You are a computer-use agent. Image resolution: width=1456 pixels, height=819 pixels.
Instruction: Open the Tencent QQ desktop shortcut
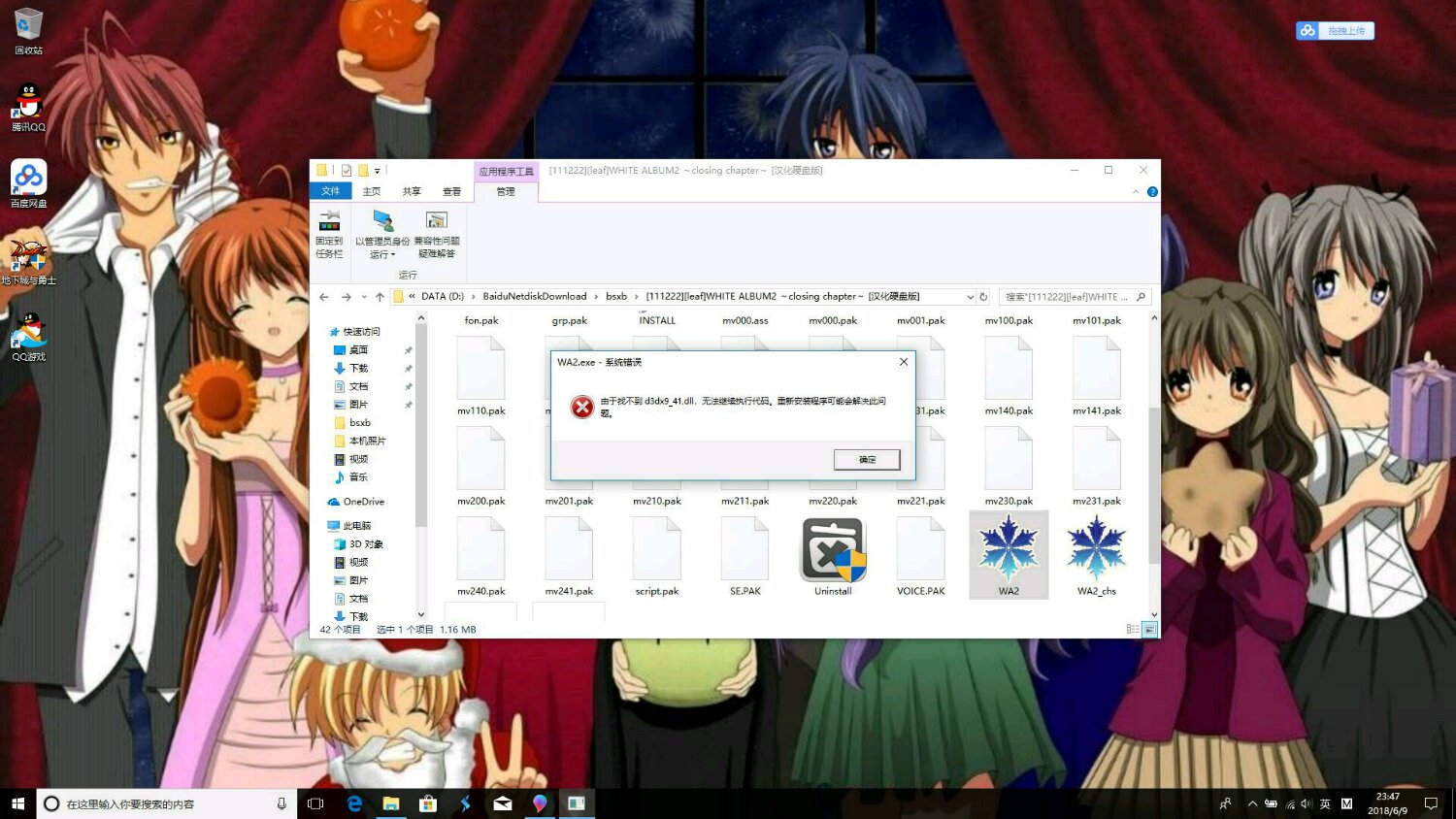(28, 108)
